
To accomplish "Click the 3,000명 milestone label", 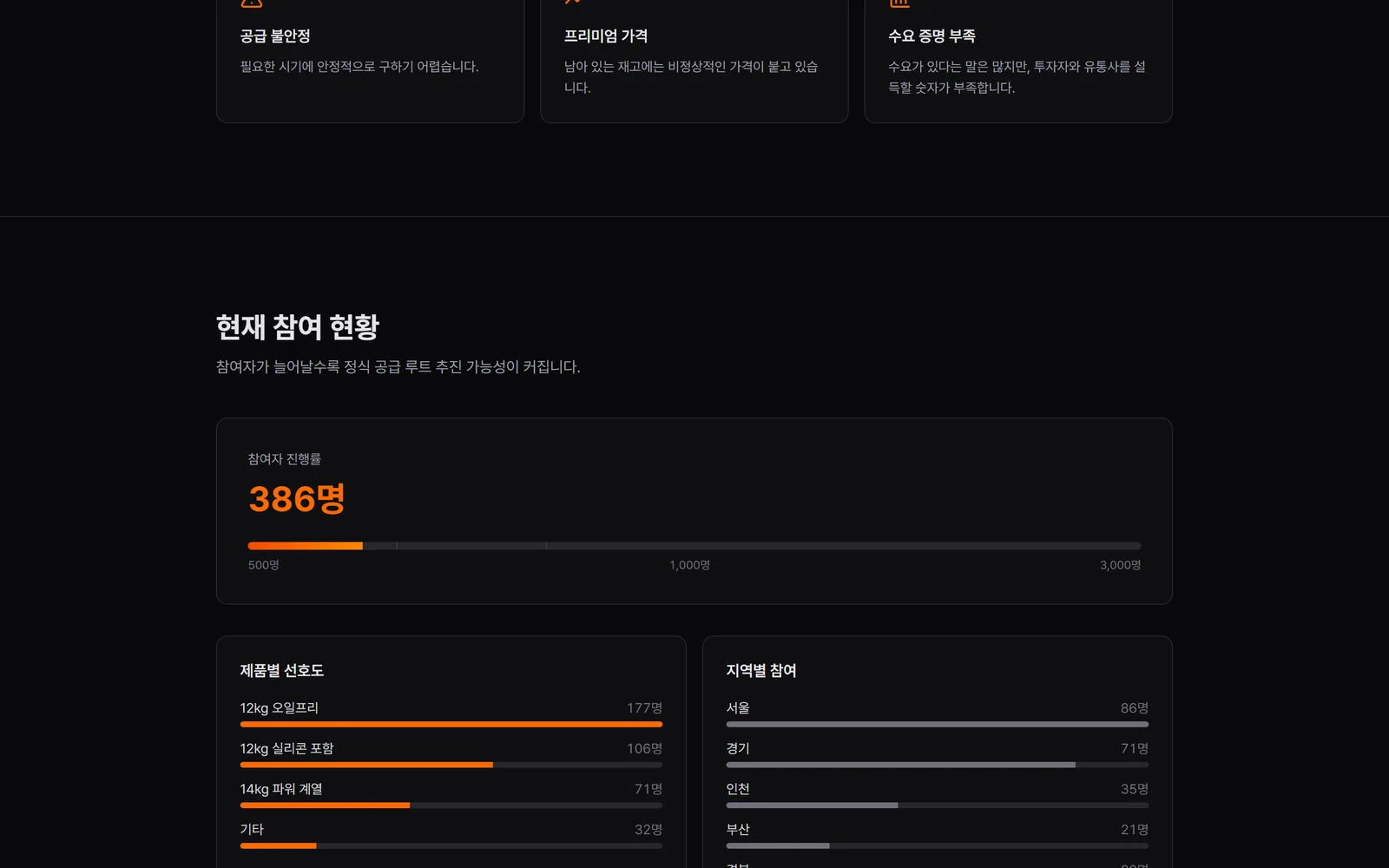I will (x=1120, y=565).
